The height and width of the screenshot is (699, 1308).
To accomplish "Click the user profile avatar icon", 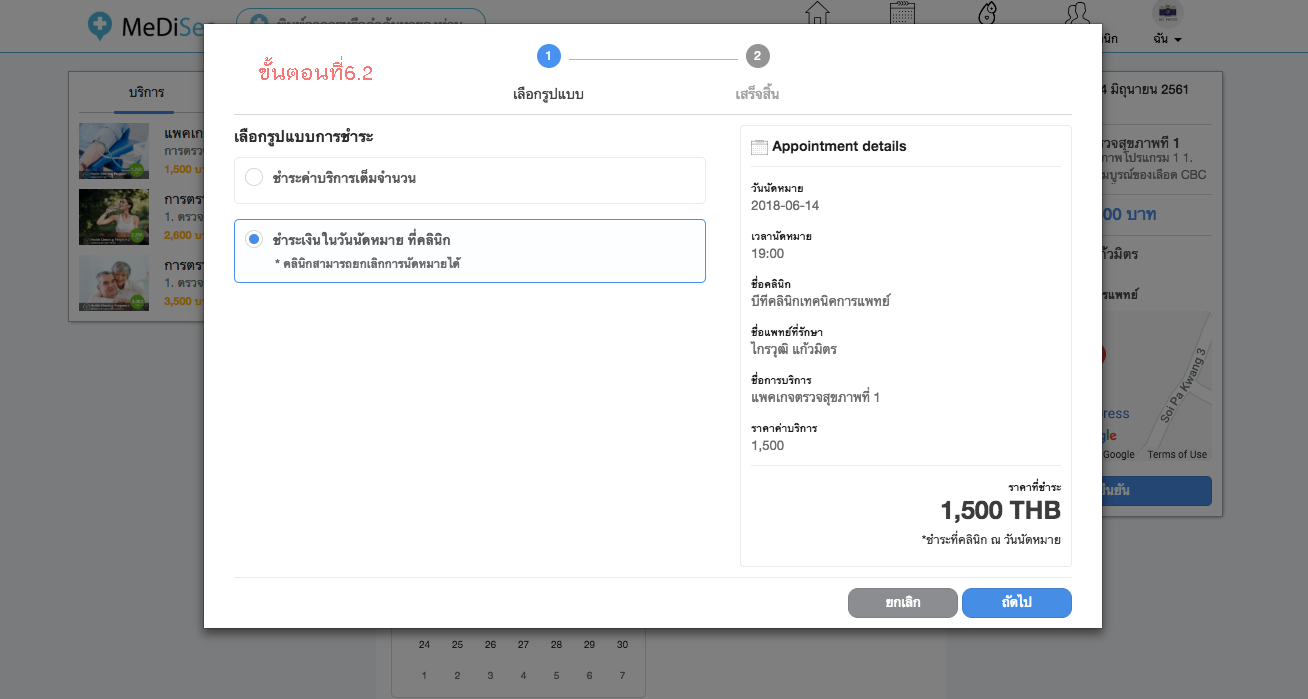I will tap(1167, 12).
